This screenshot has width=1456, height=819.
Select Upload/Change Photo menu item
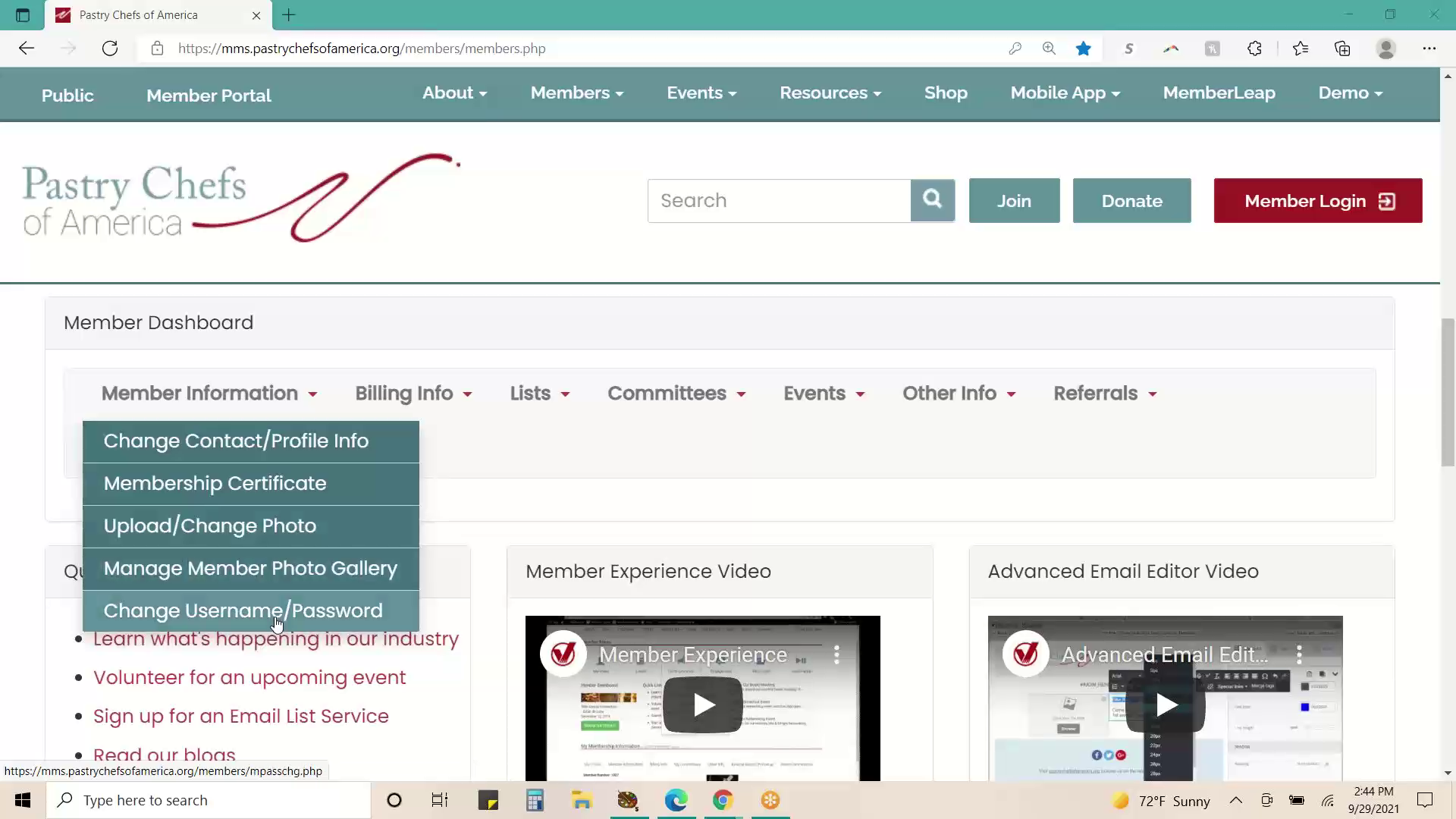[251, 526]
